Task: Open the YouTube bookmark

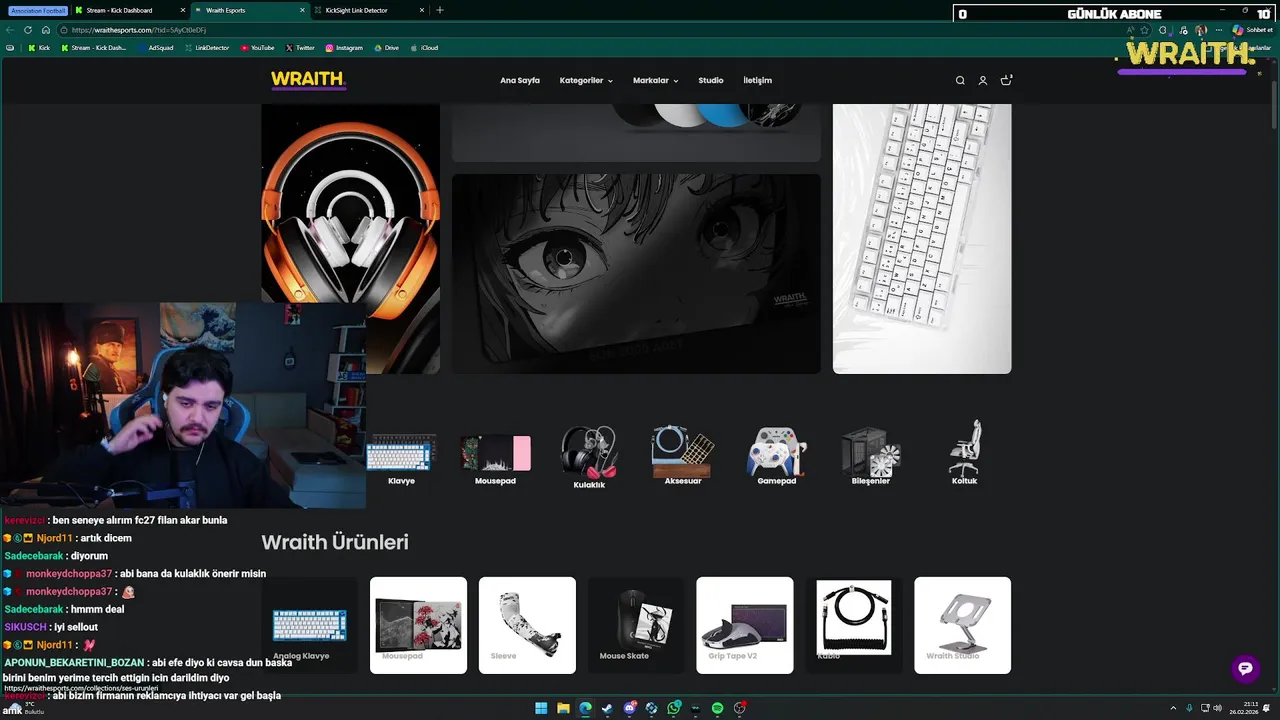Action: (258, 48)
